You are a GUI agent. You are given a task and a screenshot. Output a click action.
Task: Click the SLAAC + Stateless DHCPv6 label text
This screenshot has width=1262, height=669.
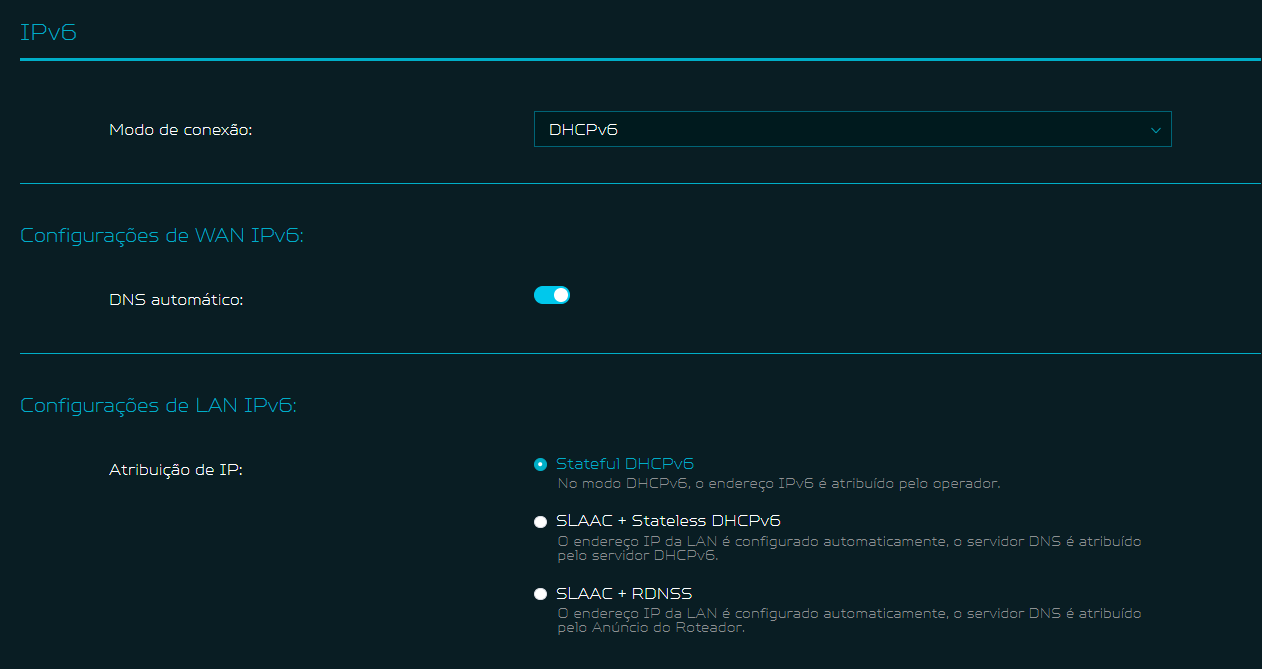point(668,521)
